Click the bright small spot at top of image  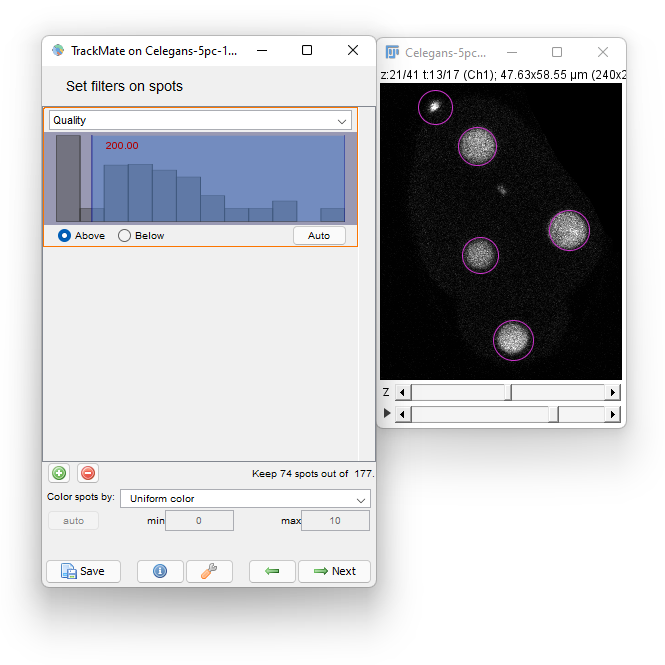(434, 106)
